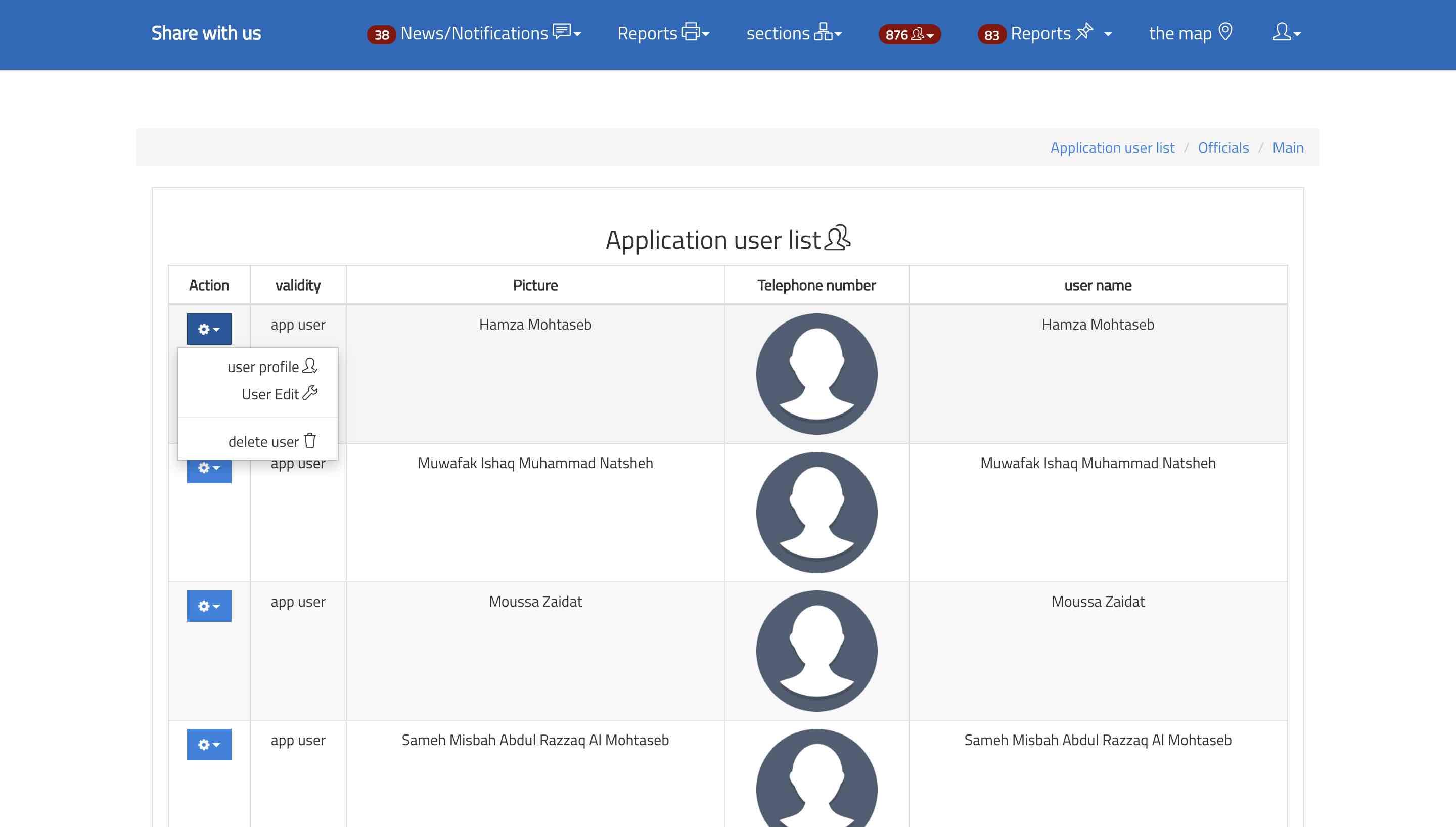
Task: Open the Officials breadcrumb link
Action: 1223,148
